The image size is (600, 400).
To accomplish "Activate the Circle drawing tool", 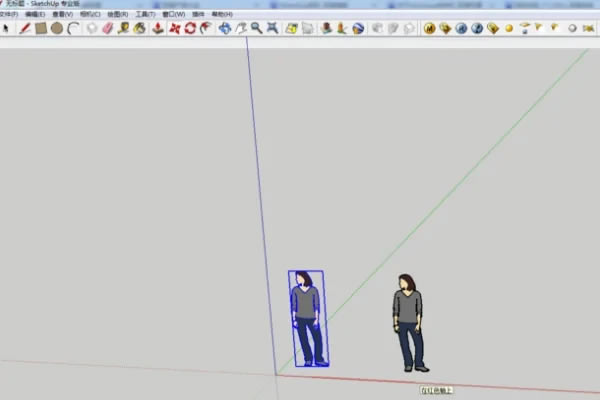I will pos(57,28).
